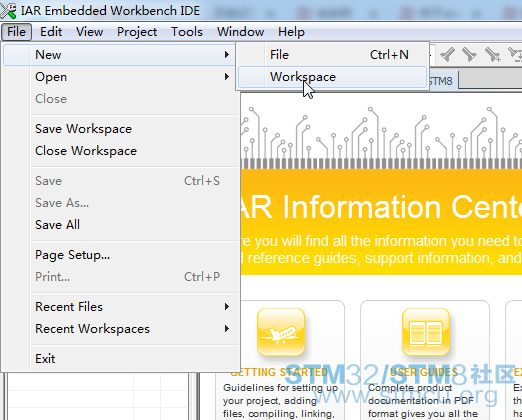522x420 pixels.
Task: Click the Find Previous flashlight toolbar icon
Action: pyautogui.click(x=447, y=54)
